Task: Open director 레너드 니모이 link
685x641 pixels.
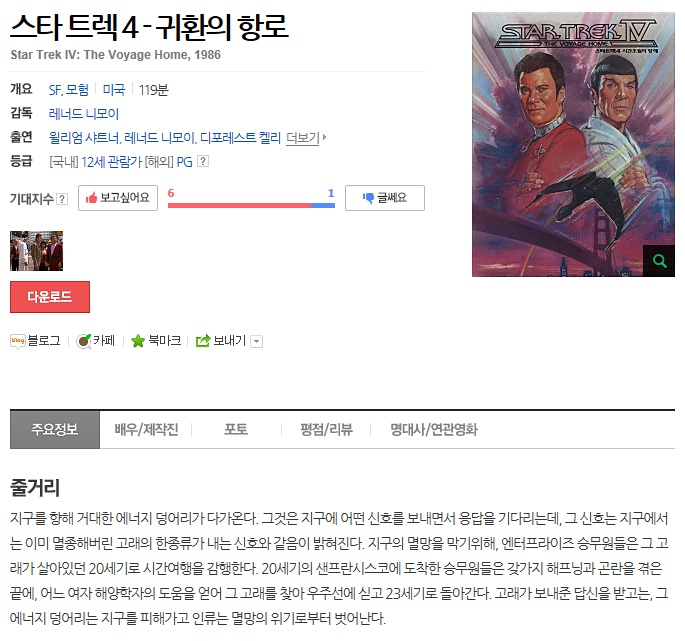Action: click(x=84, y=114)
